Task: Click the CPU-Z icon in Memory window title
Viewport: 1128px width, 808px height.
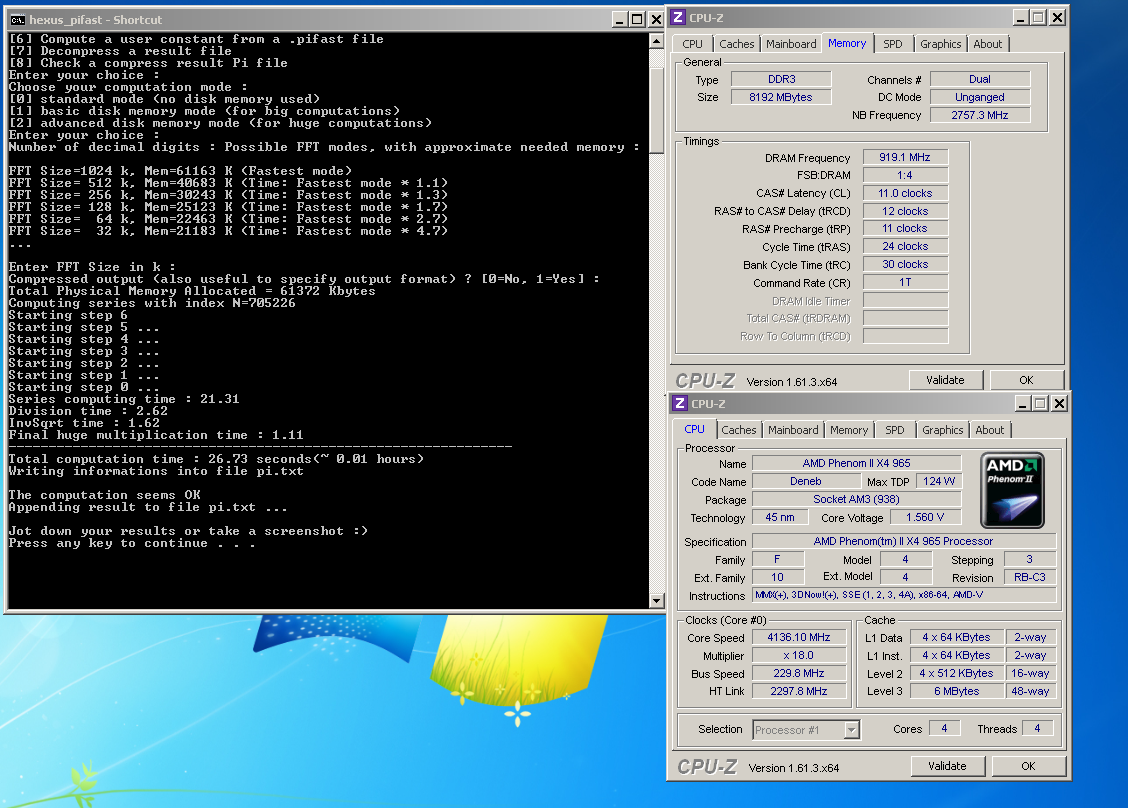Action: tap(678, 18)
